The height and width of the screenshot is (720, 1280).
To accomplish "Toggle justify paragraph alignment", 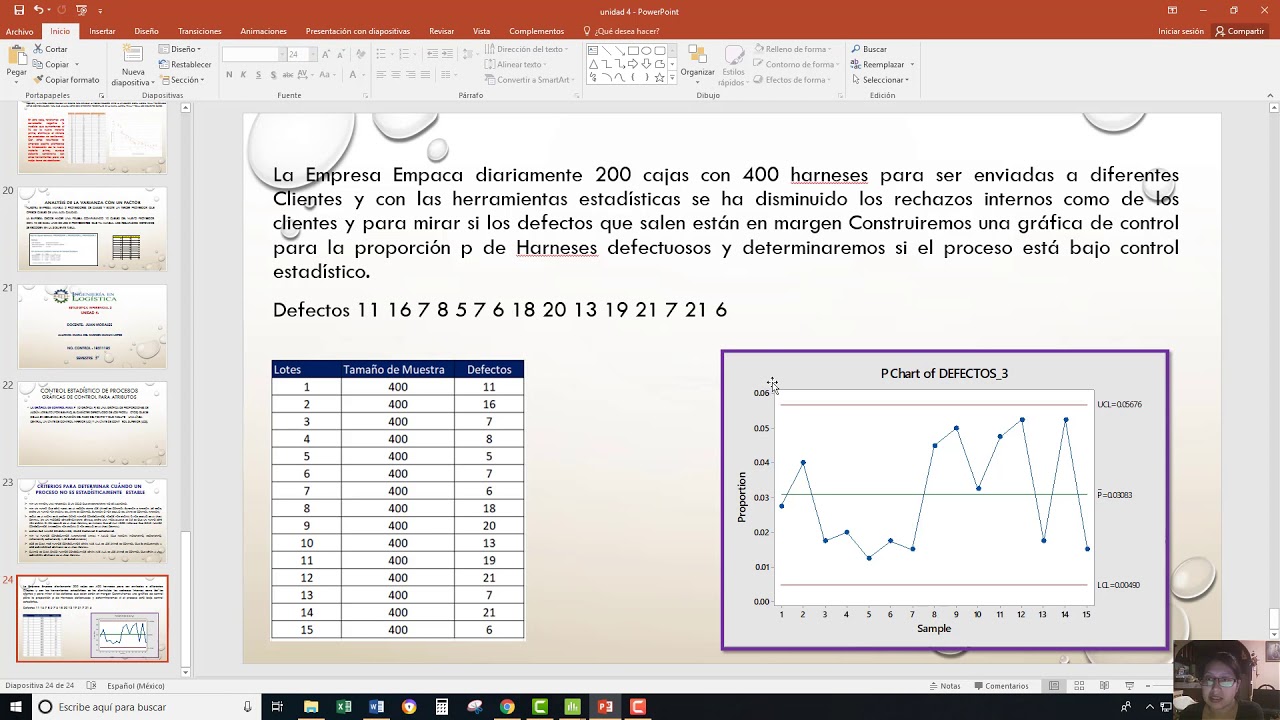I will (x=426, y=75).
